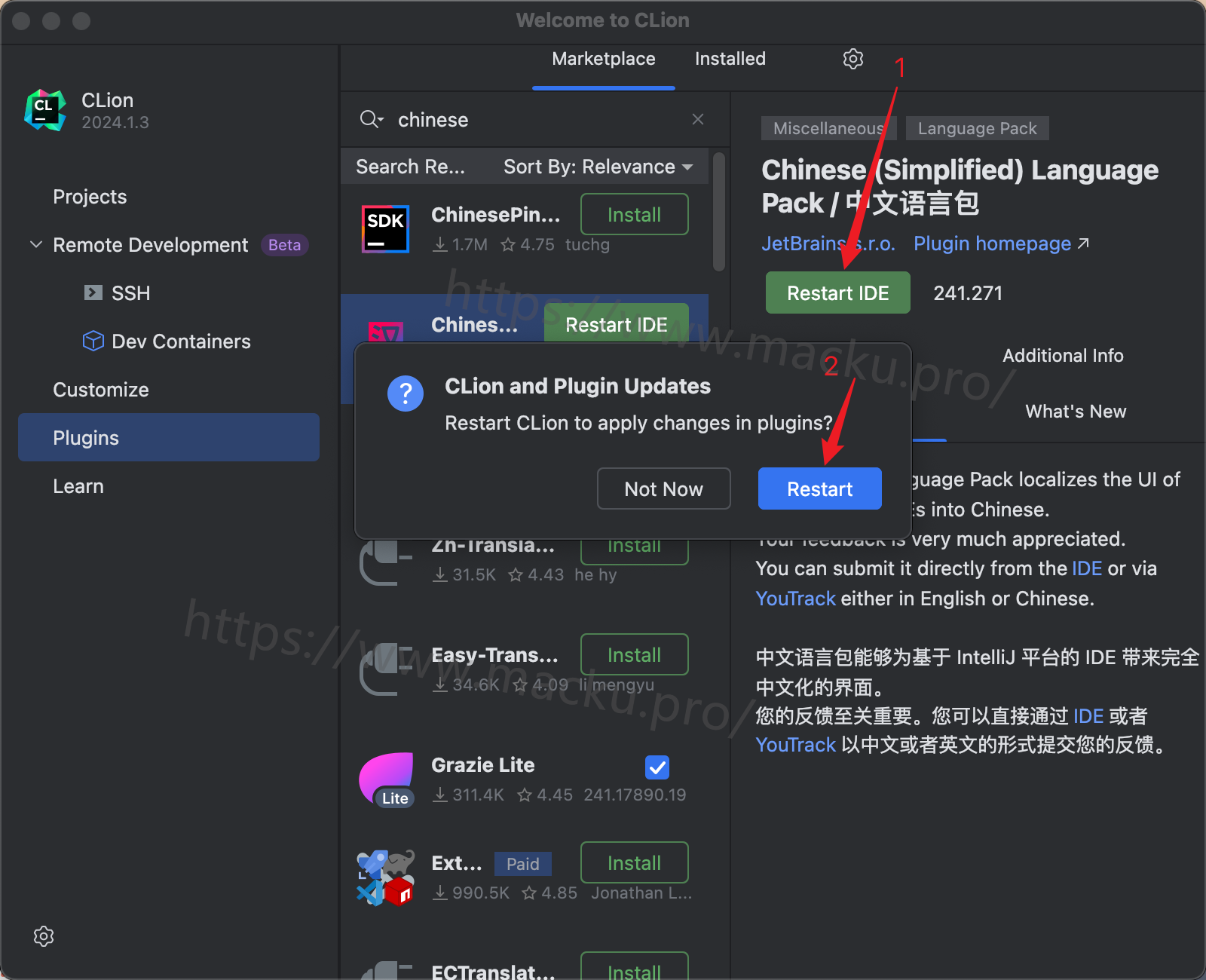Click Restart IDE in plugin details panel

tap(837, 292)
